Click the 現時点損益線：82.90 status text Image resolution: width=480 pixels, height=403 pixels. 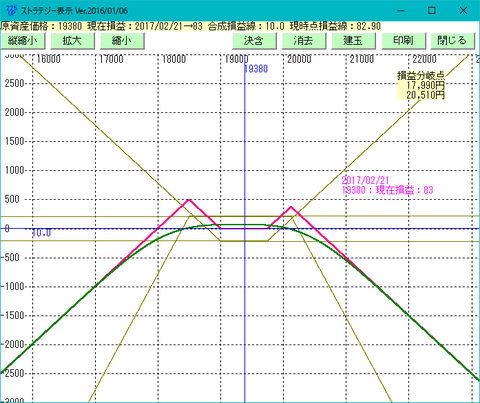pyautogui.click(x=335, y=26)
